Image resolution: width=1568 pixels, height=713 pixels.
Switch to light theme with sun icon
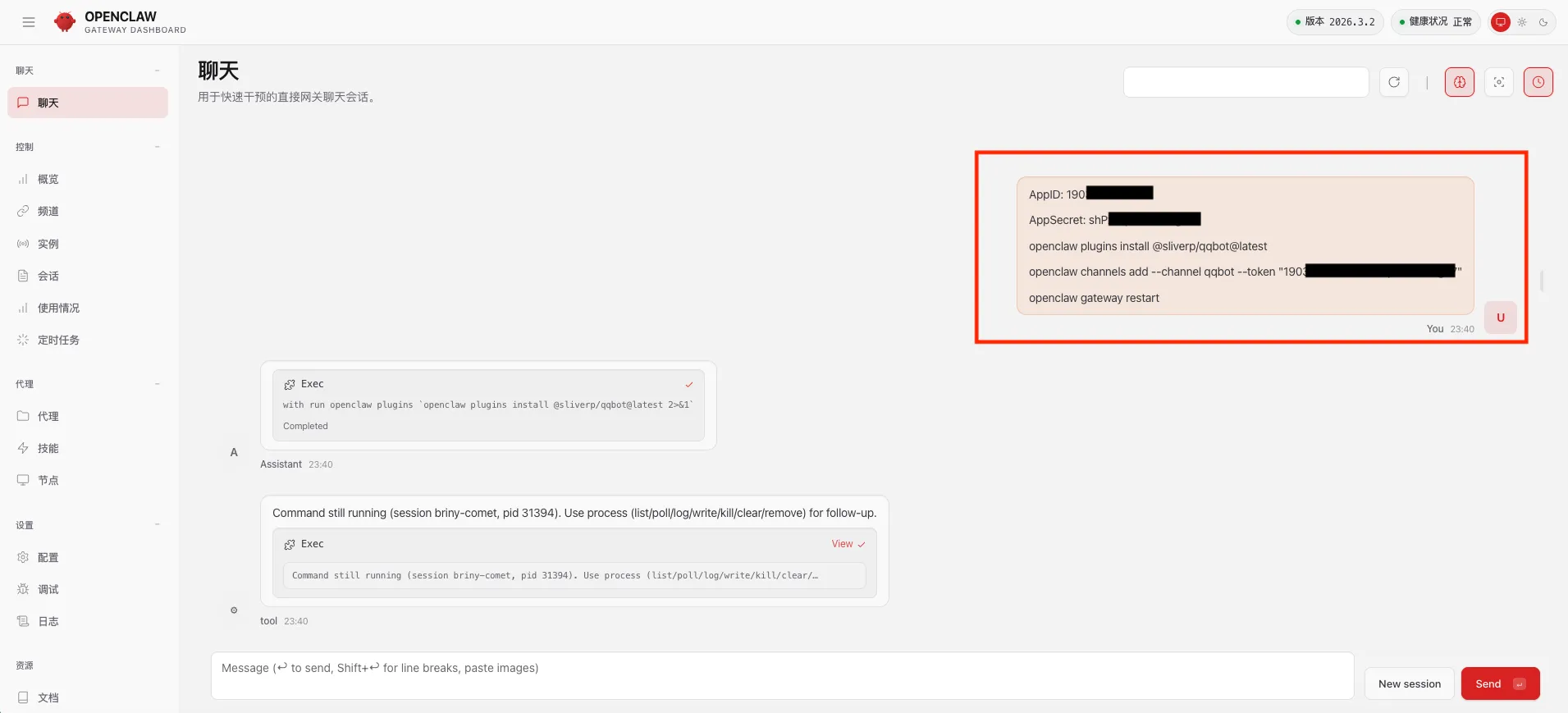(x=1522, y=22)
